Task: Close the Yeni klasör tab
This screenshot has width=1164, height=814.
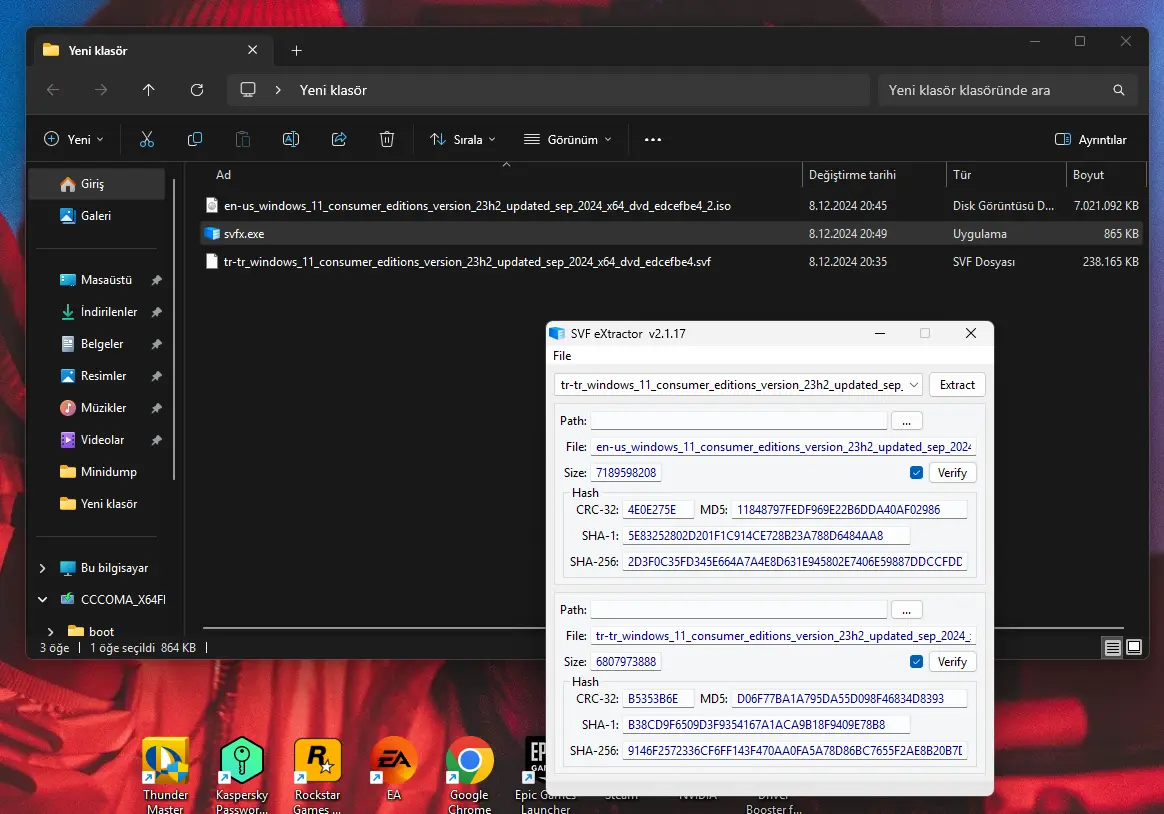Action: 252,50
